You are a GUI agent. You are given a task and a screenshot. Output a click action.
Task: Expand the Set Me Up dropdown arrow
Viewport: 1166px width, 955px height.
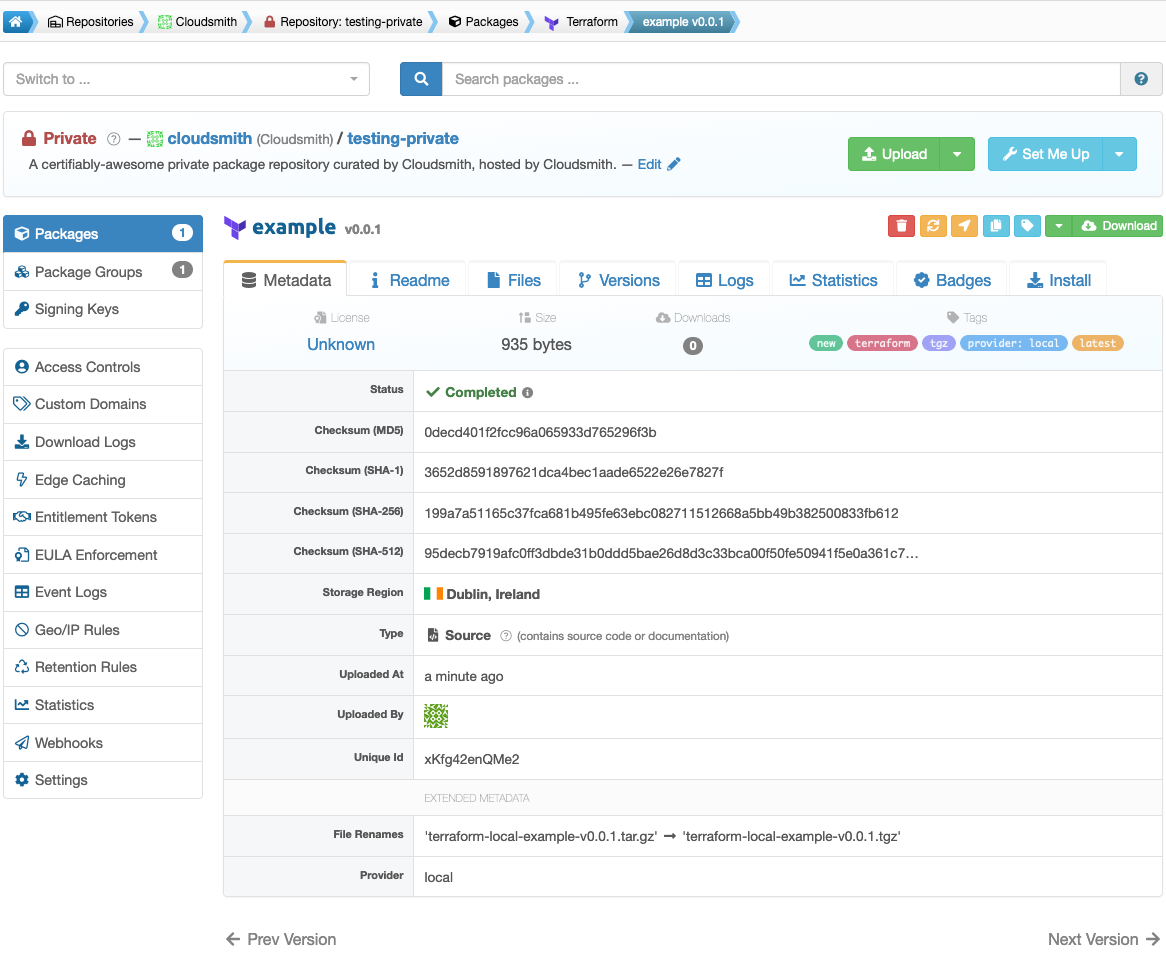[x=1118, y=154]
